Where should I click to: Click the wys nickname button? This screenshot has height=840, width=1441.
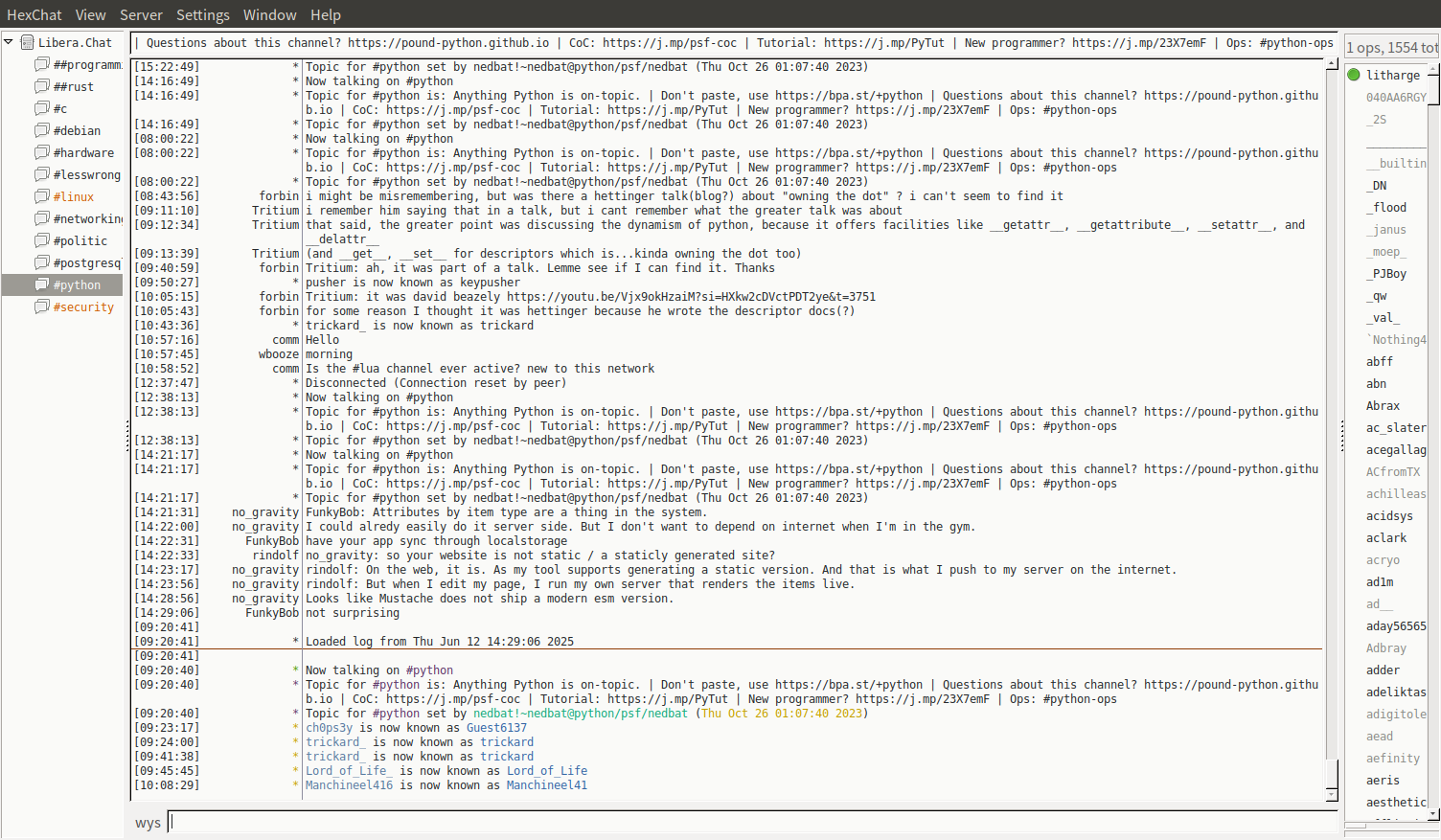(148, 823)
